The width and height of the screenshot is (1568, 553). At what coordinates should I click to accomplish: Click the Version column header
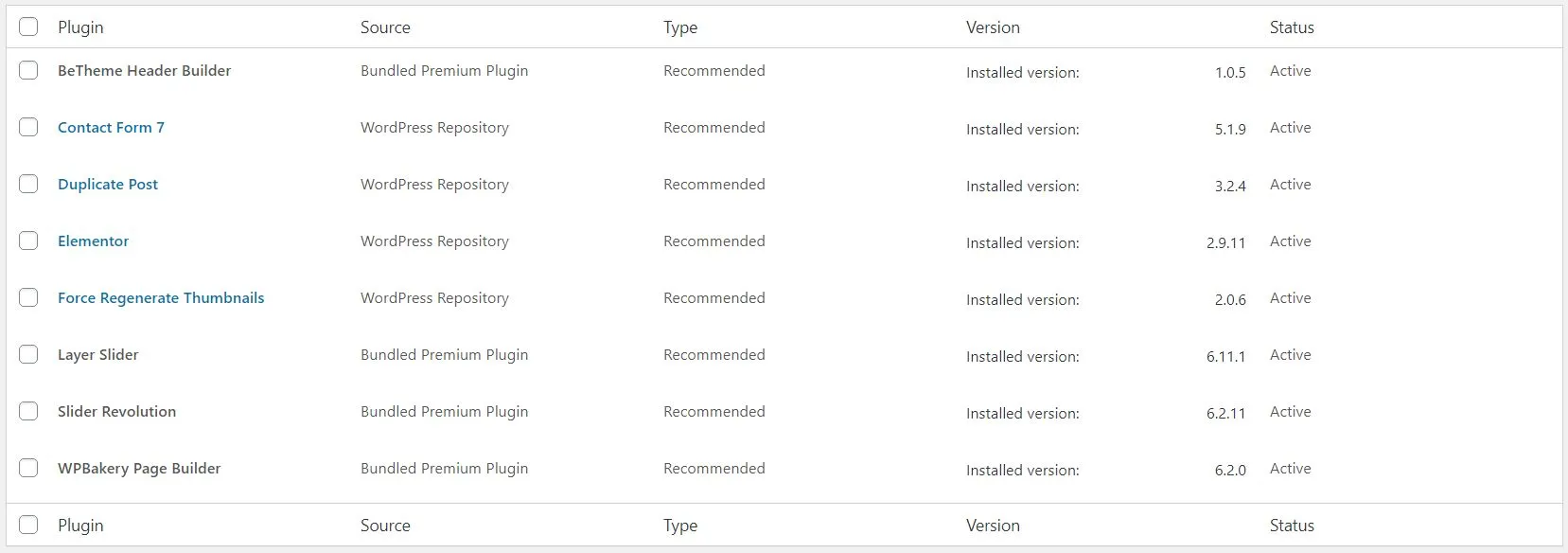pyautogui.click(x=993, y=27)
